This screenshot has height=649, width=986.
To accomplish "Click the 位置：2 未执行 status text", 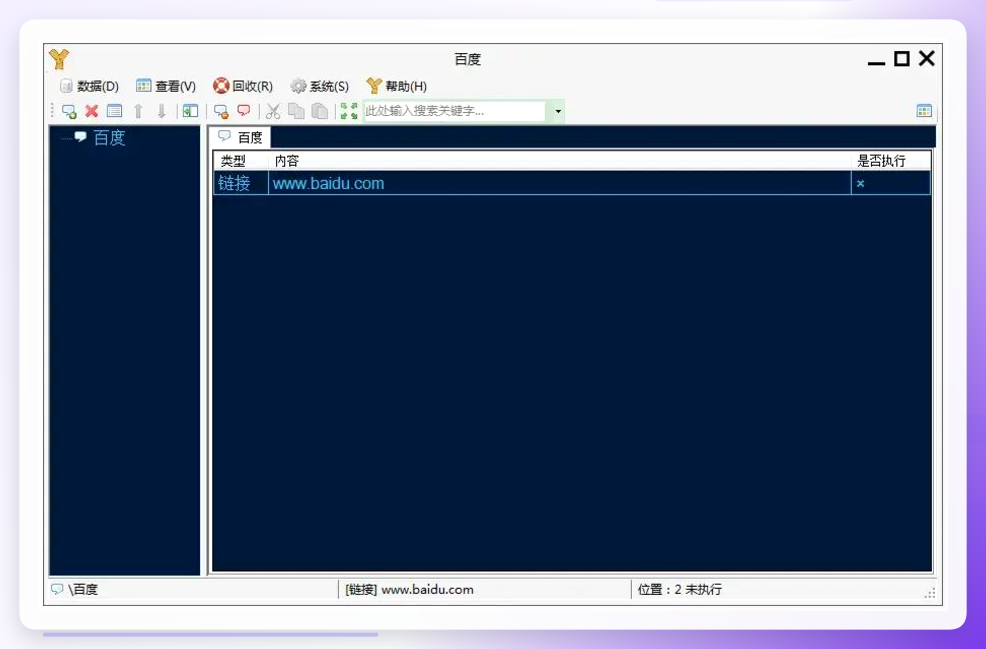I will click(x=680, y=590).
